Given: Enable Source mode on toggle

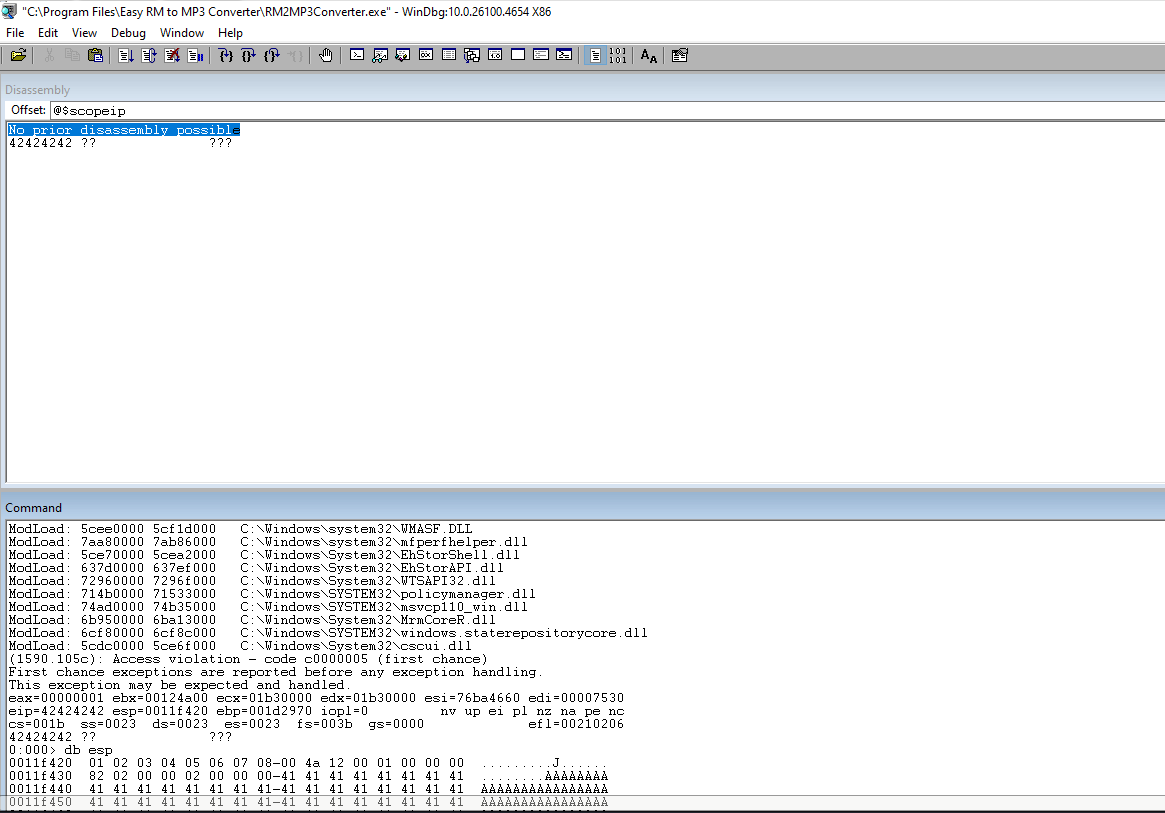Looking at the screenshot, I should (x=595, y=56).
